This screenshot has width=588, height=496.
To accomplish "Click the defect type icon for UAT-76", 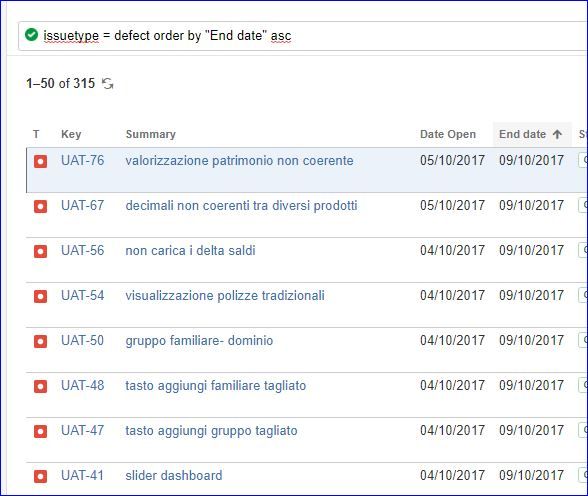I will [40, 162].
